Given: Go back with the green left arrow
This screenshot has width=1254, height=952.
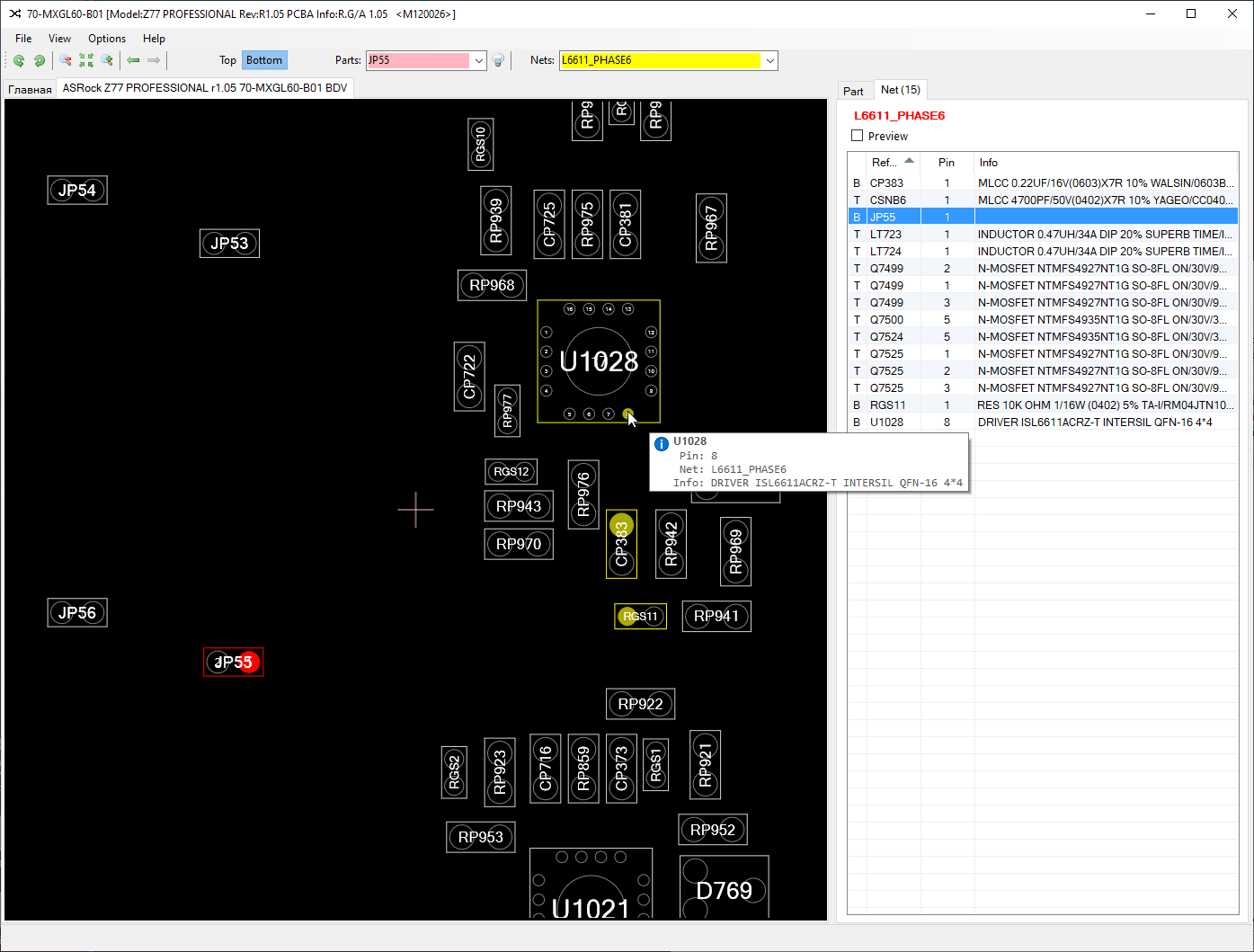Looking at the screenshot, I should [x=133, y=60].
